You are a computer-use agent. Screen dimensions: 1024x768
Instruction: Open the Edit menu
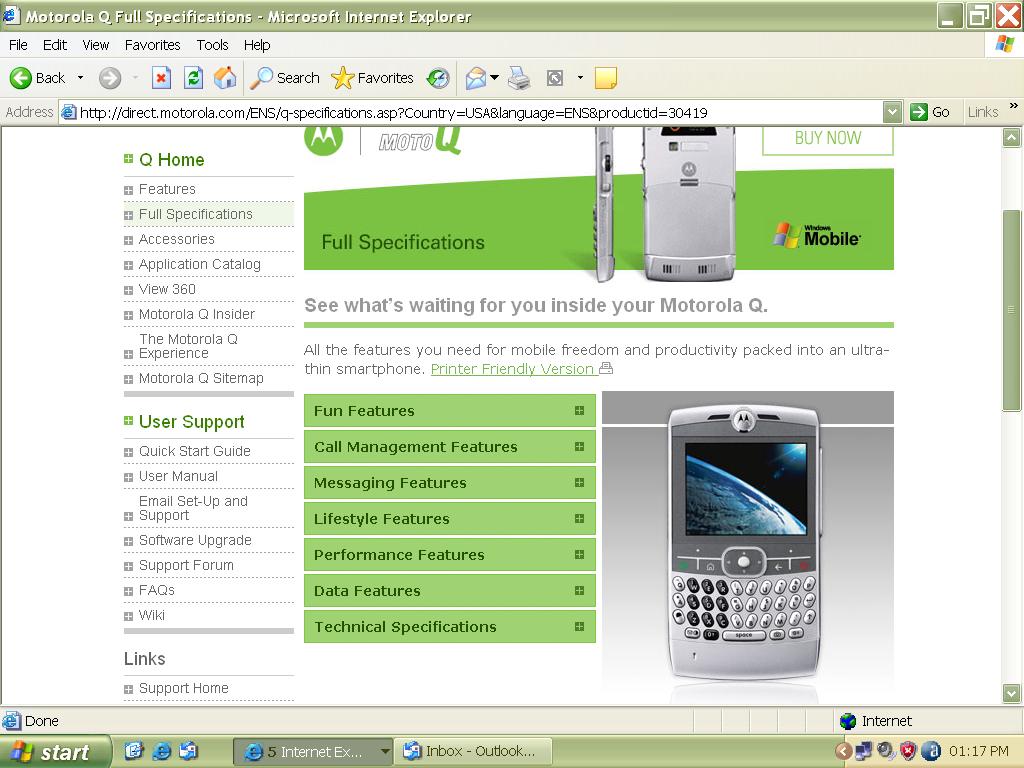tap(55, 45)
